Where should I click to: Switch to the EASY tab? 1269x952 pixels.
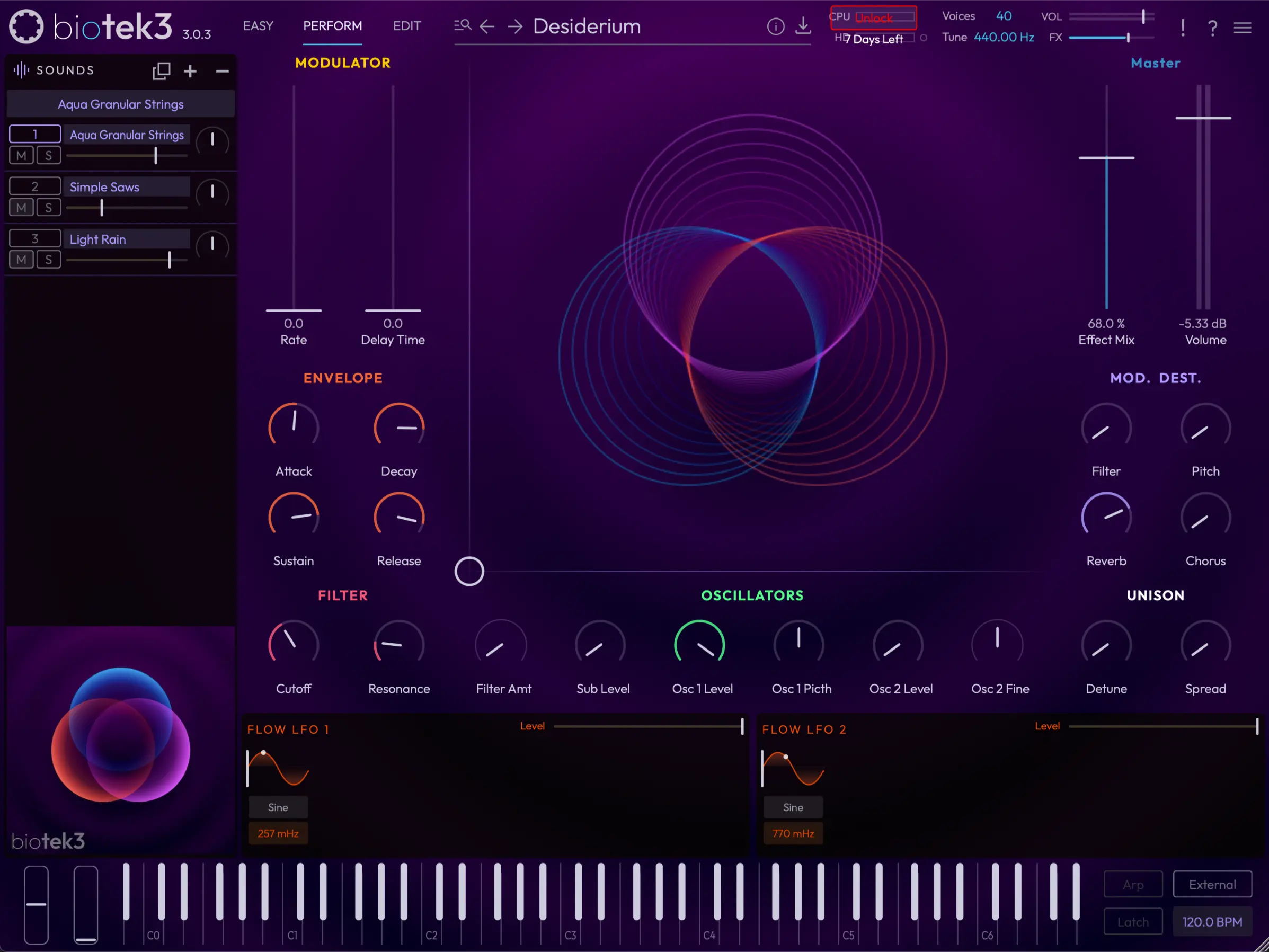point(258,26)
